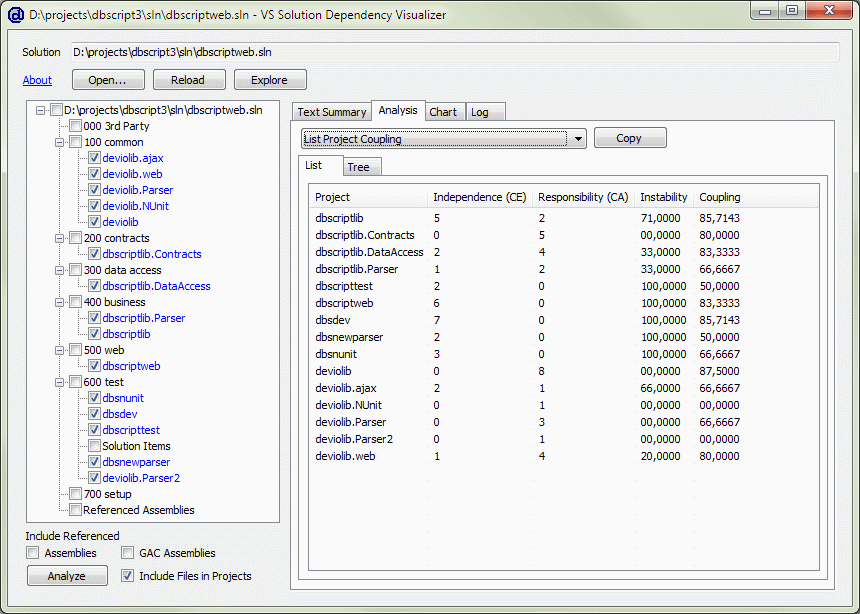Select deviolib.NUnit in the tree

click(135, 206)
